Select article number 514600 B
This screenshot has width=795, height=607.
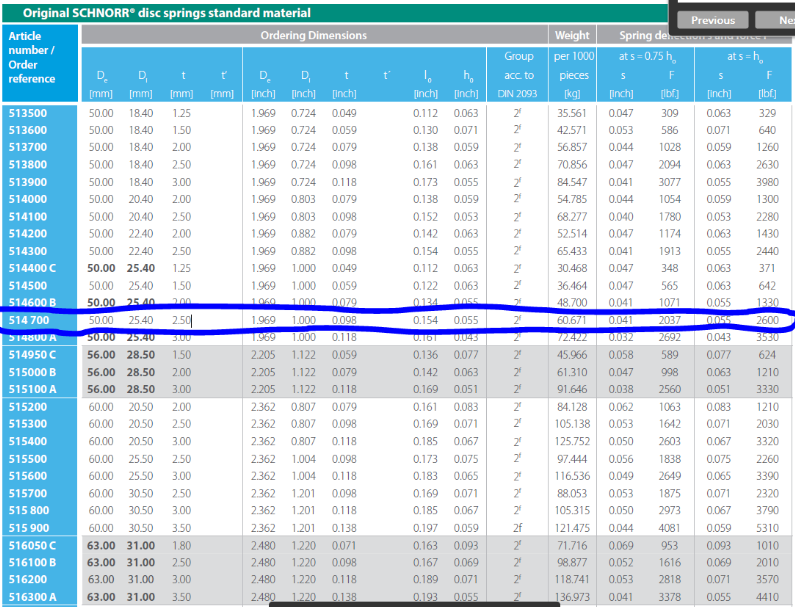32,303
